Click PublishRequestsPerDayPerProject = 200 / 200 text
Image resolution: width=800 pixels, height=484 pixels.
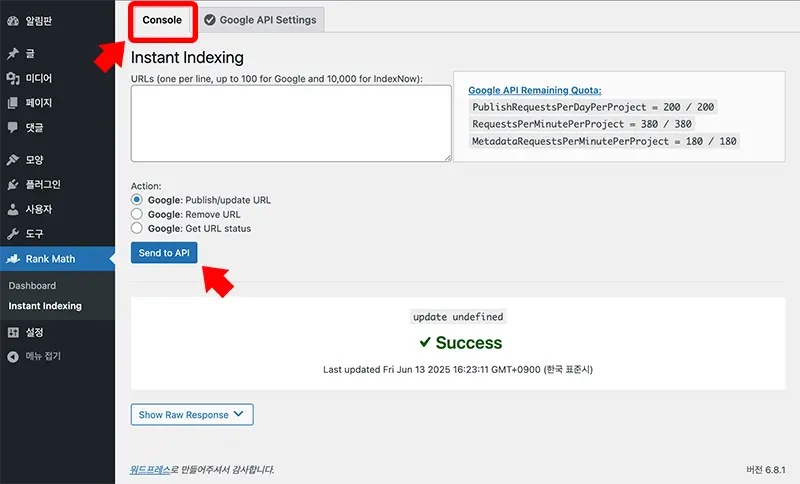[593, 107]
